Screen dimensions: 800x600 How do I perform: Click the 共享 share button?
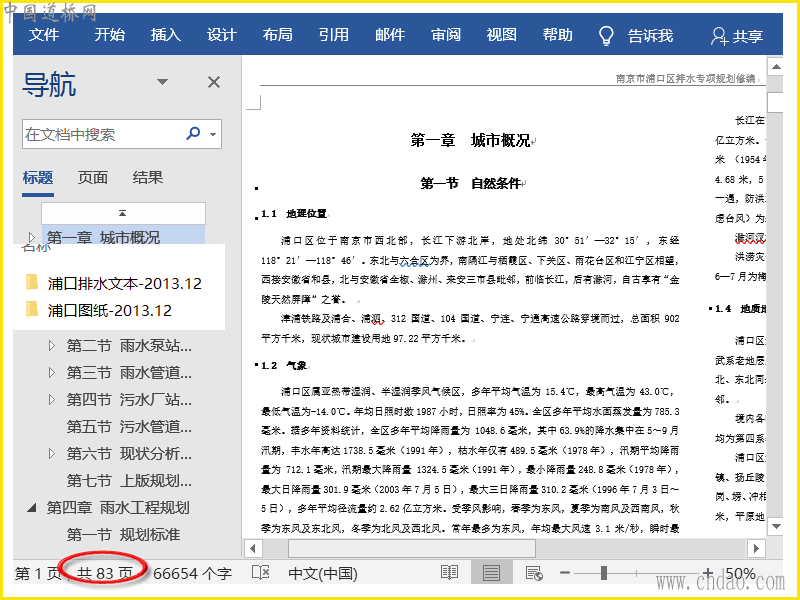click(x=737, y=36)
